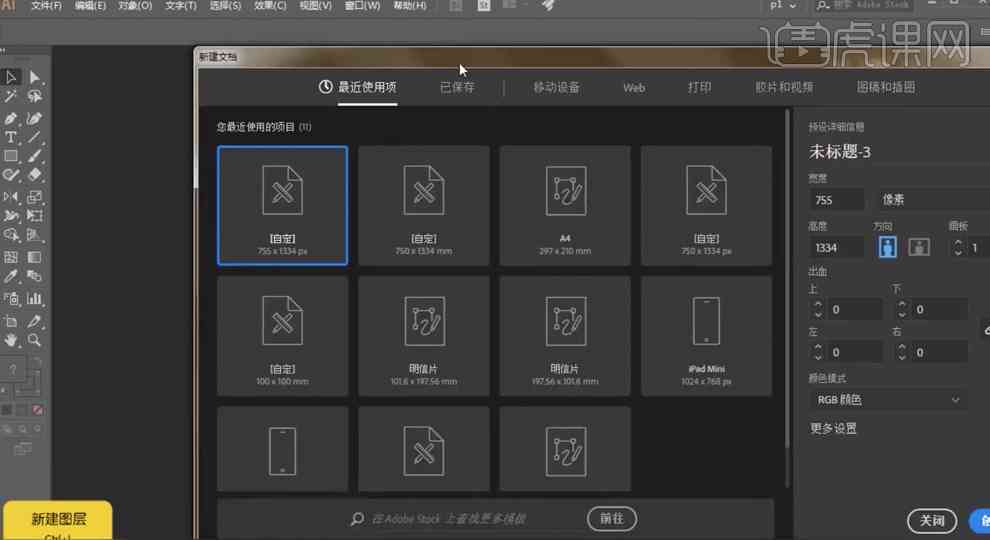
Task: Select the Direct Selection tool
Action: [34, 77]
